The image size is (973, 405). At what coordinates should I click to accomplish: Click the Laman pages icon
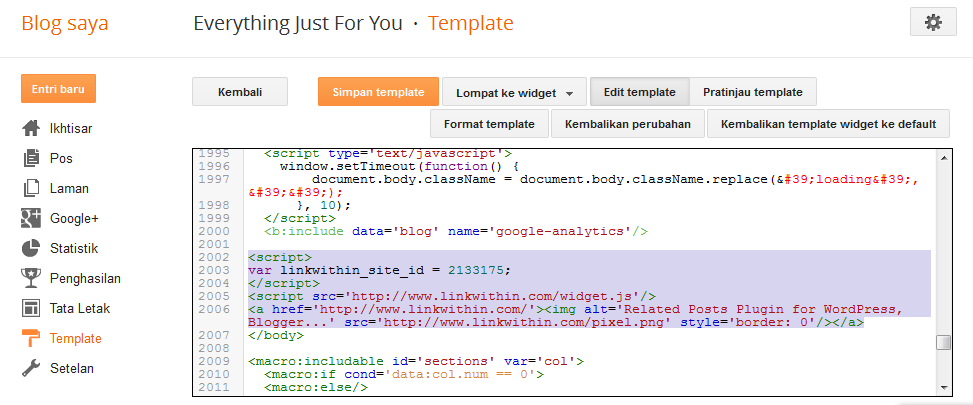(x=31, y=188)
